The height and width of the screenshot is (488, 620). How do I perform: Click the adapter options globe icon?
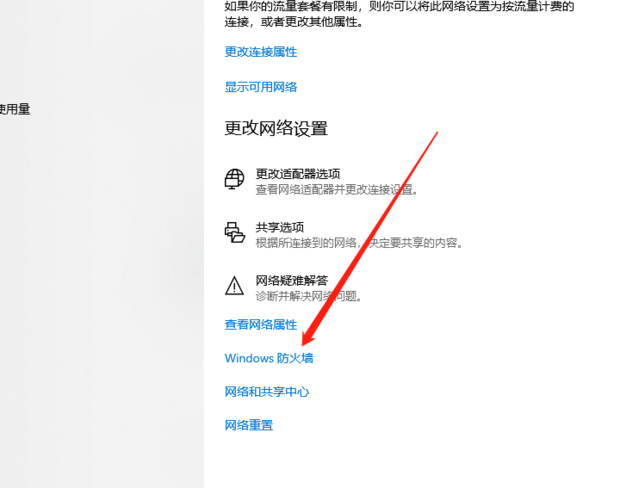(x=234, y=179)
